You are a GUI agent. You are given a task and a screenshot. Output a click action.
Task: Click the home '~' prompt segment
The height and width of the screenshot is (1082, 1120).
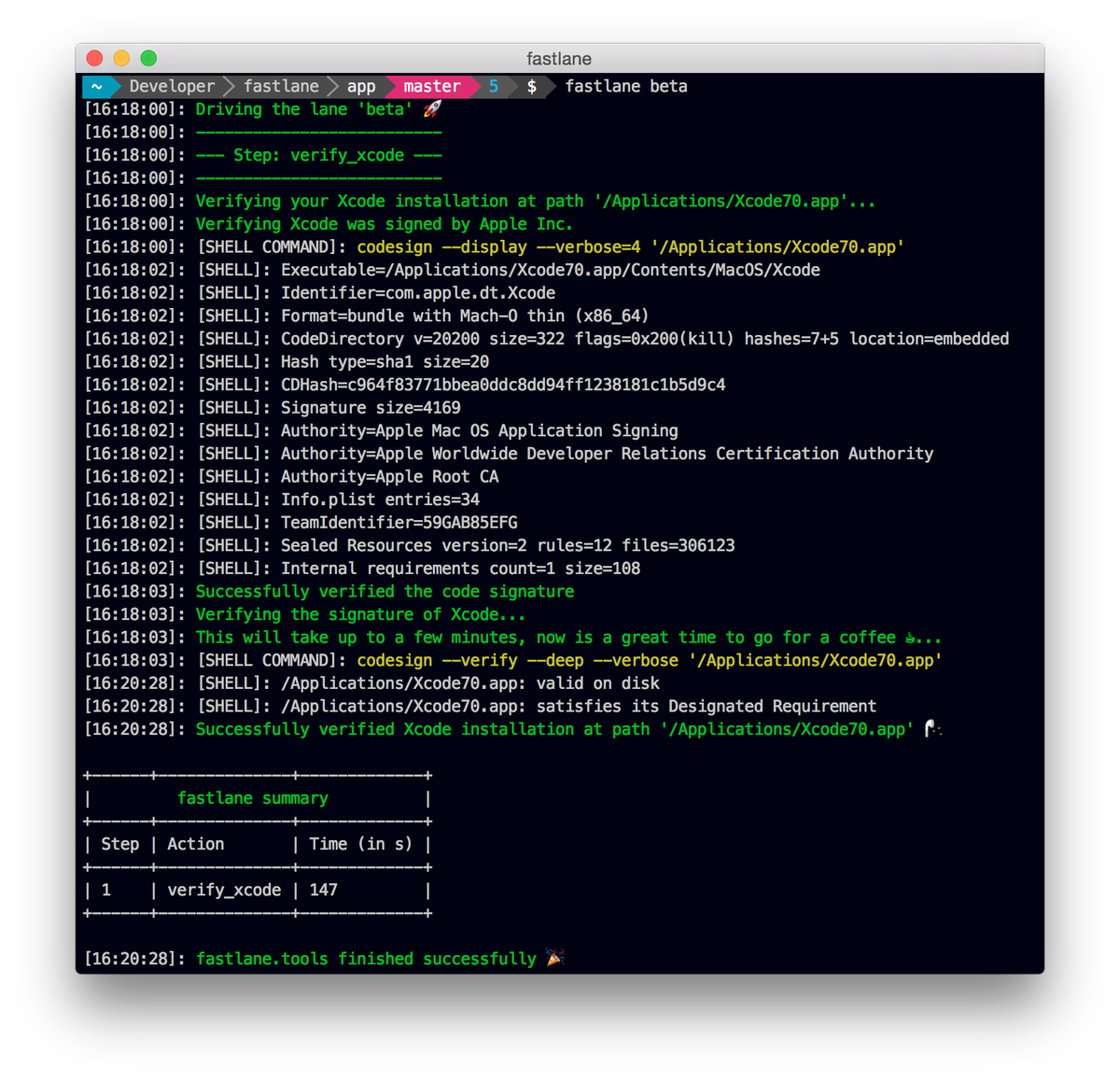96,86
